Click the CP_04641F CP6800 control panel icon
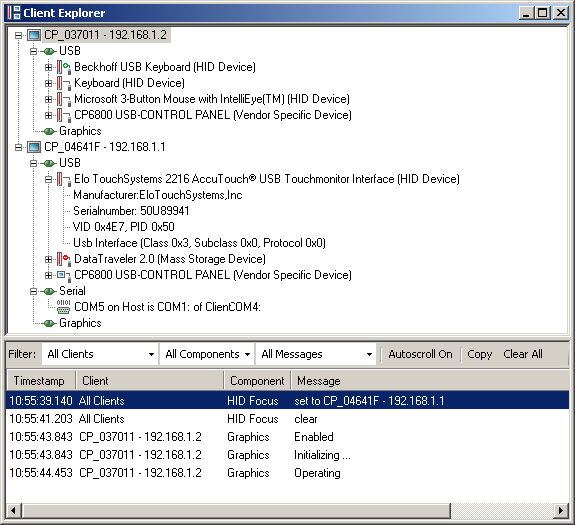This screenshot has height=525, width=575. point(64,275)
